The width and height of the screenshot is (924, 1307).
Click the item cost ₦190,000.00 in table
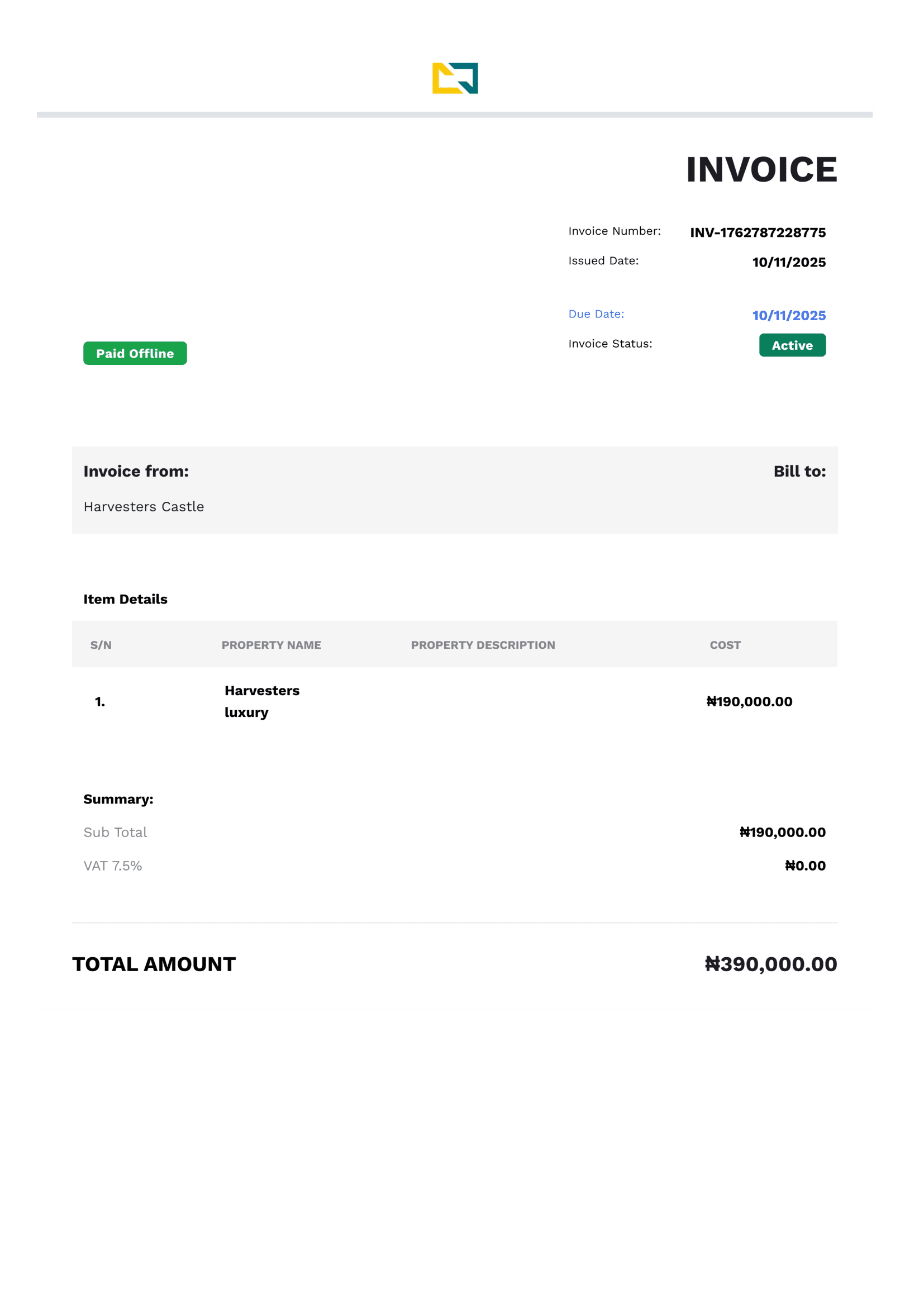749,702
